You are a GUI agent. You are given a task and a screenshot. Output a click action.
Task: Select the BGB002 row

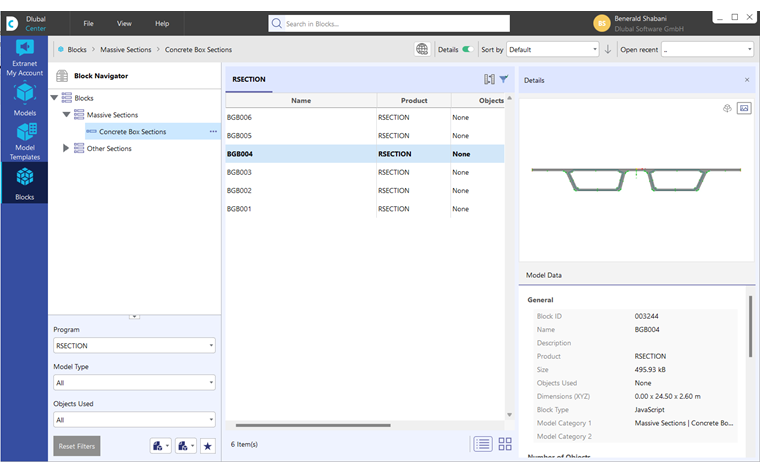364,190
